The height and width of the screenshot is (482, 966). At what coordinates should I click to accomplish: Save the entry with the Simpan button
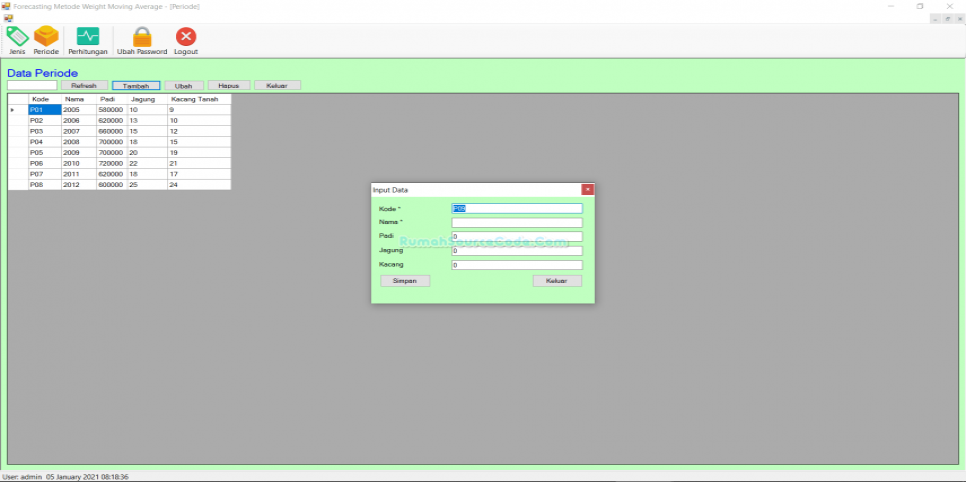(405, 281)
